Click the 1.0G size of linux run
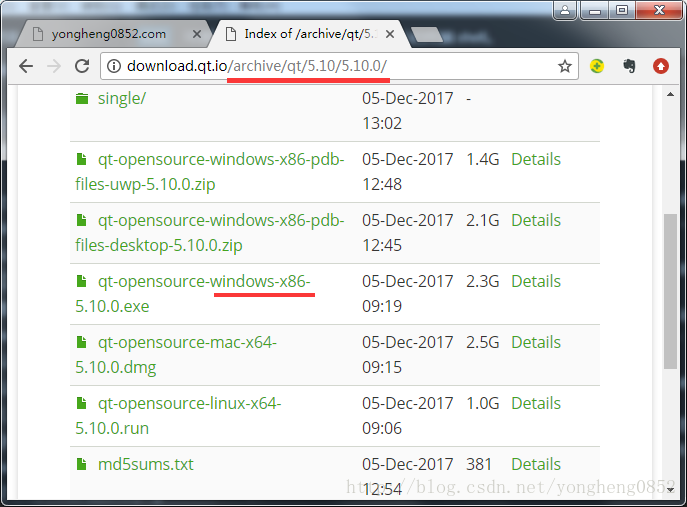This screenshot has height=507, width=687. pyautogui.click(x=482, y=403)
